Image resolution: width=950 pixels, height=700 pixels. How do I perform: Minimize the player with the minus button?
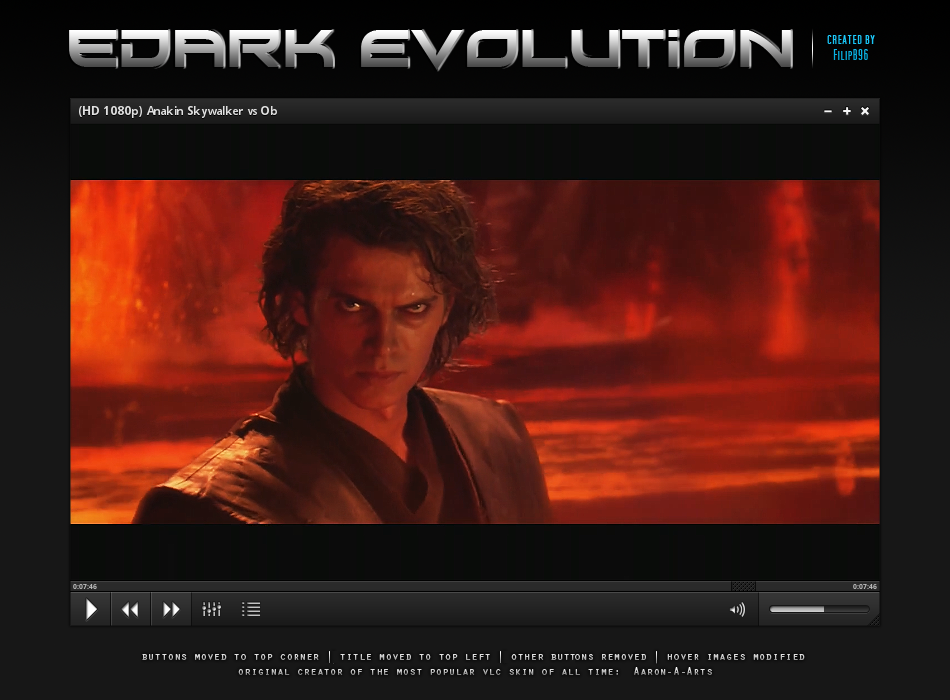pyautogui.click(x=828, y=112)
